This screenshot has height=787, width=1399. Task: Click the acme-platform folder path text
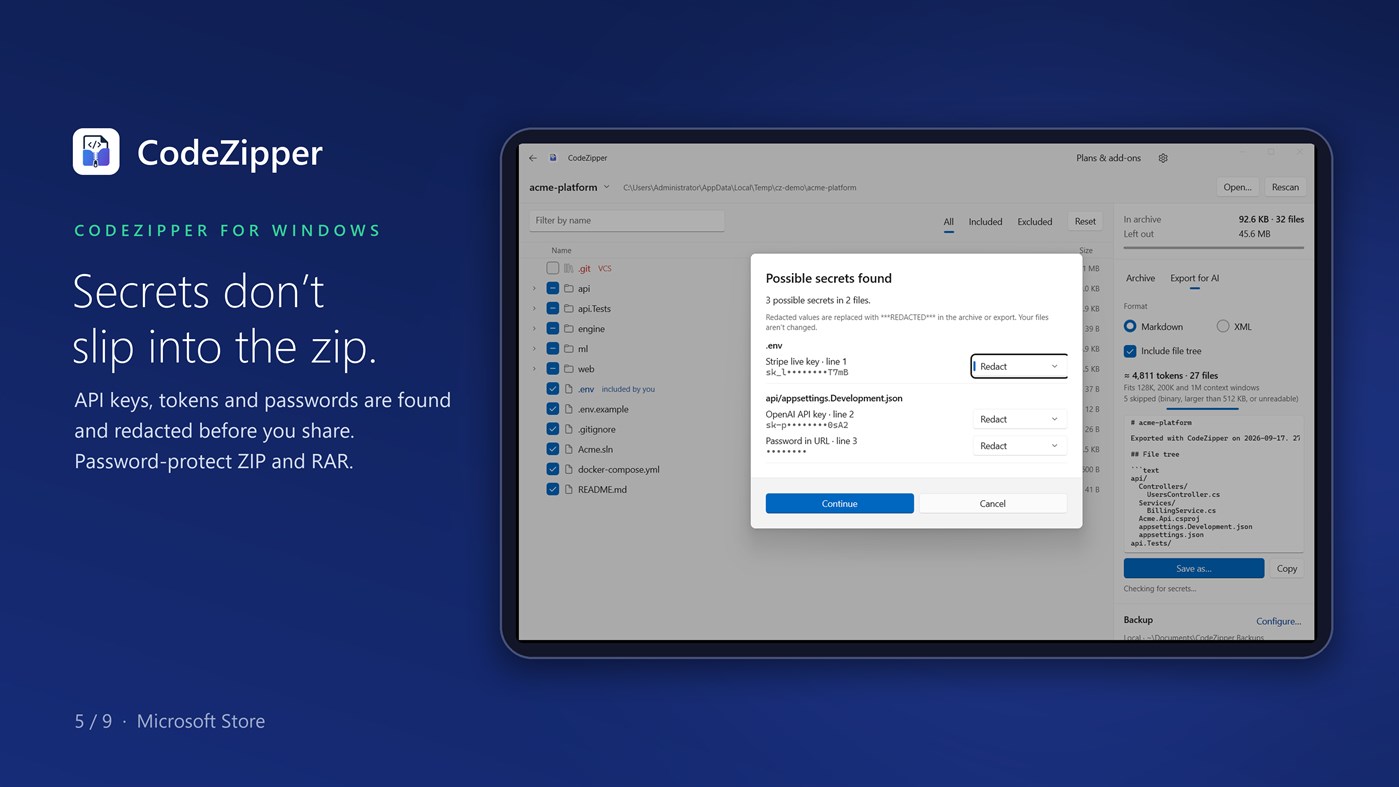point(739,188)
